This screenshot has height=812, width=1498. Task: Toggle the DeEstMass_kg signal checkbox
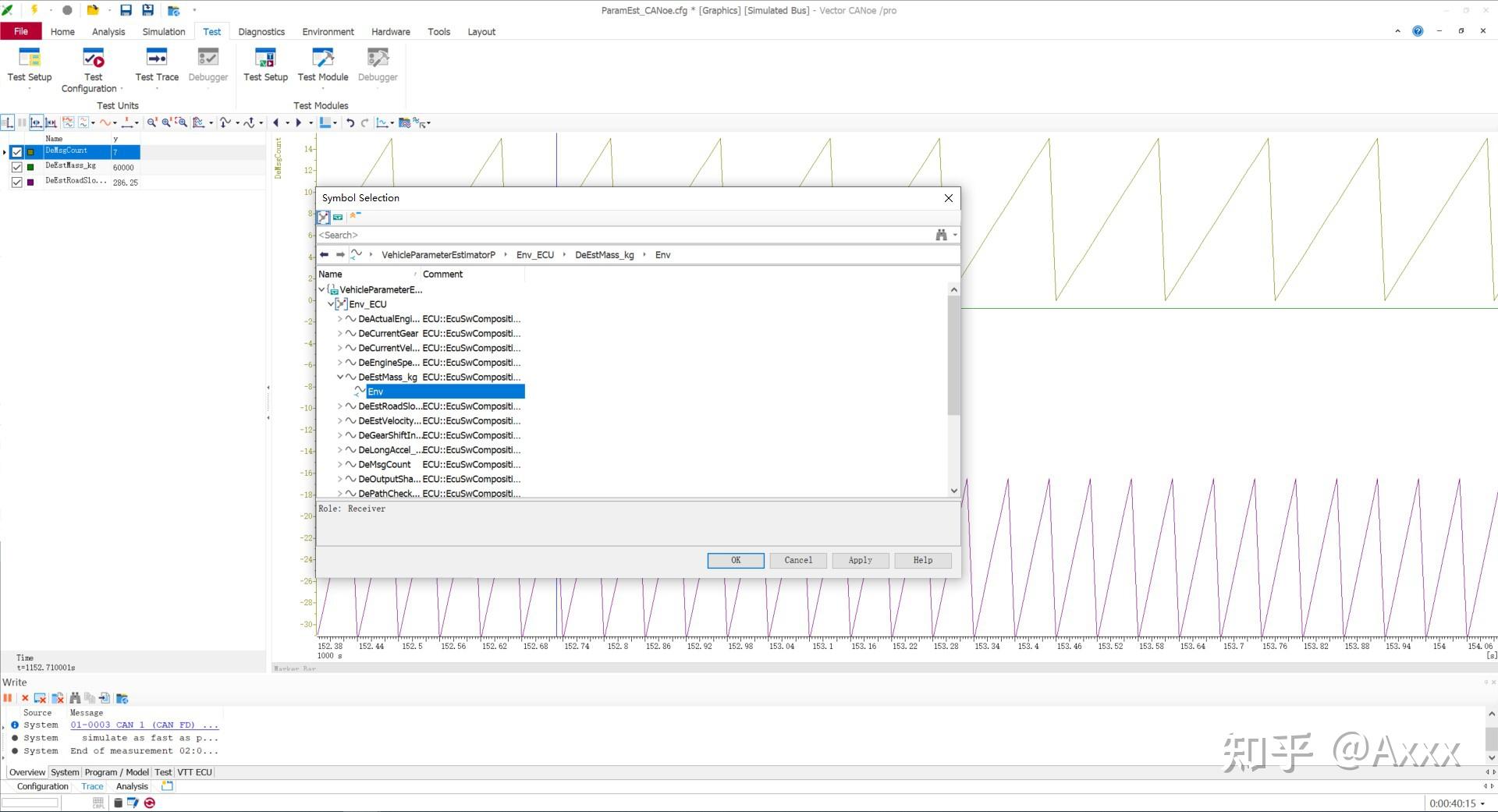click(x=17, y=167)
